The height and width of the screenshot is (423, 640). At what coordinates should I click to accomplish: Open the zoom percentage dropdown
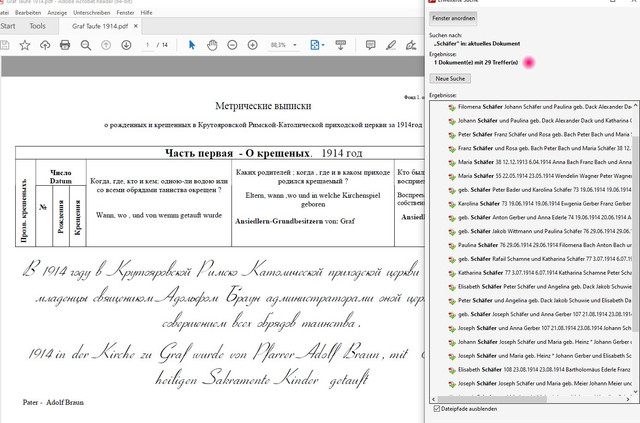(295, 45)
